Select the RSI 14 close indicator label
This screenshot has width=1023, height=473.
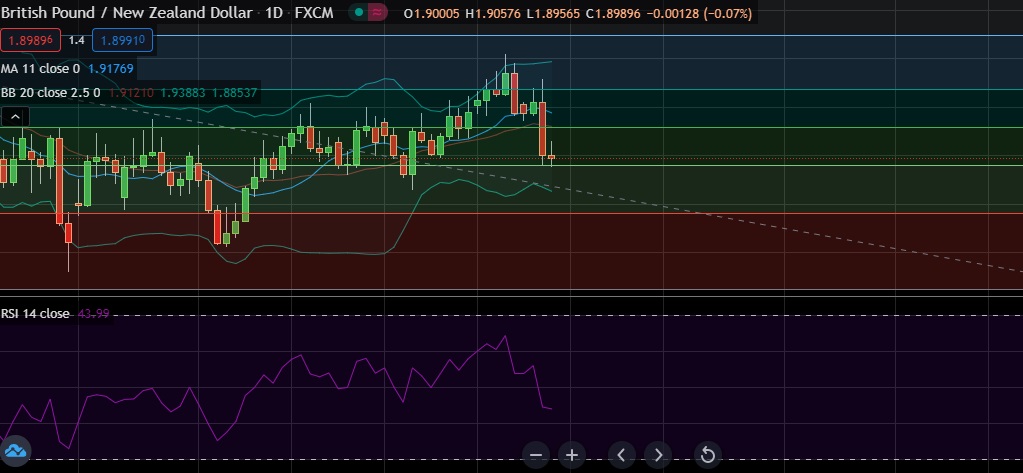[35, 314]
